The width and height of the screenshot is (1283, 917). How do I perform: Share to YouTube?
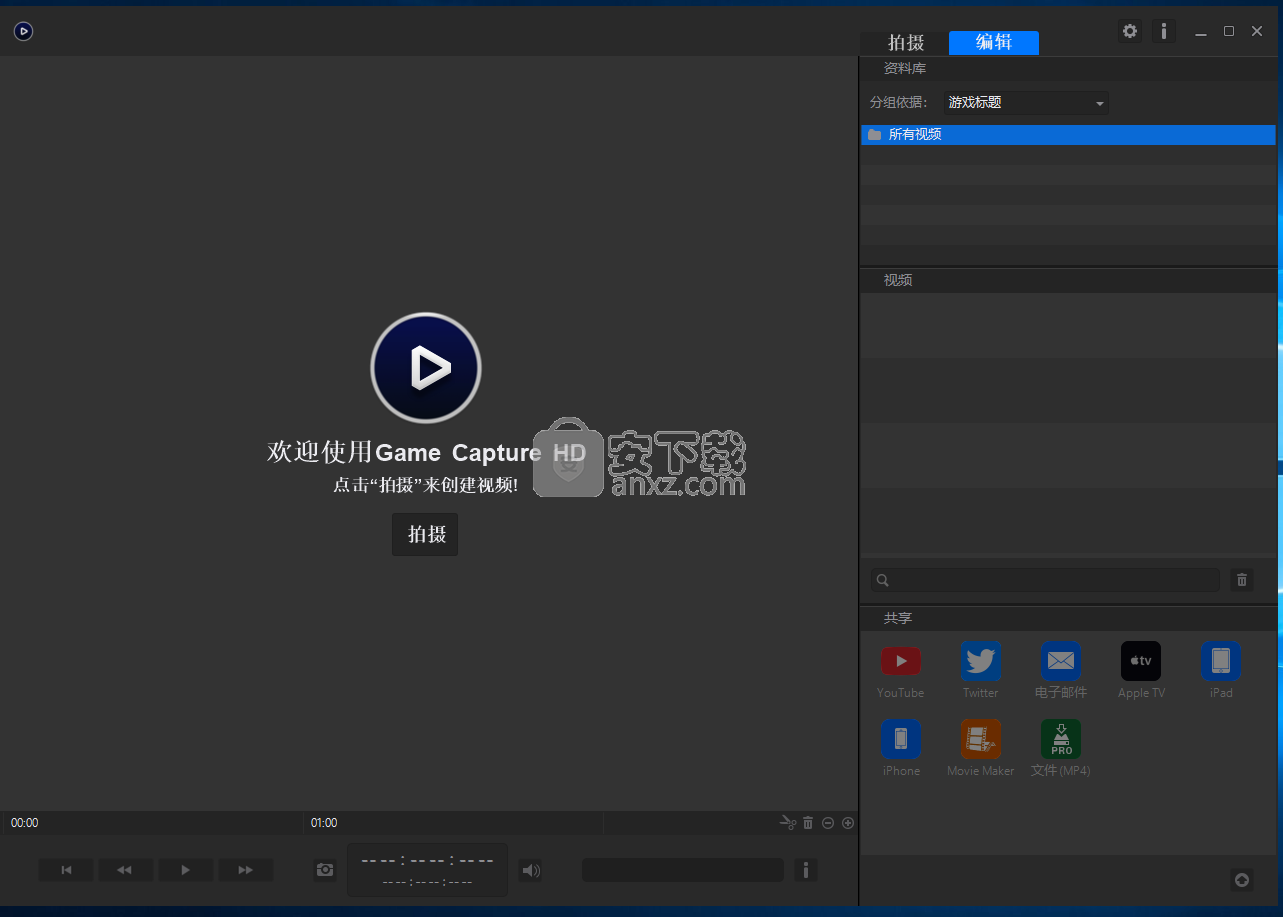click(x=901, y=661)
